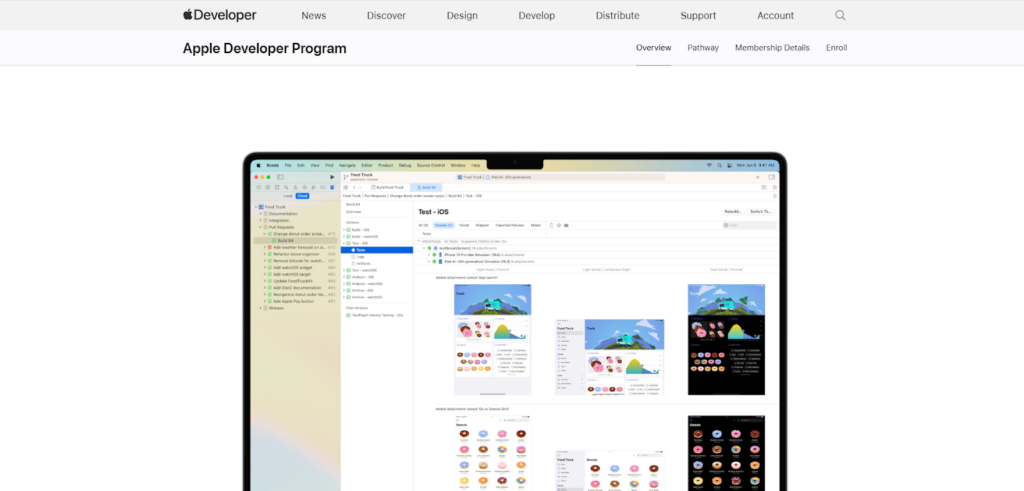Click the Apple menu in the Xcode screenshot
The image size is (1024, 491).
coord(259,165)
